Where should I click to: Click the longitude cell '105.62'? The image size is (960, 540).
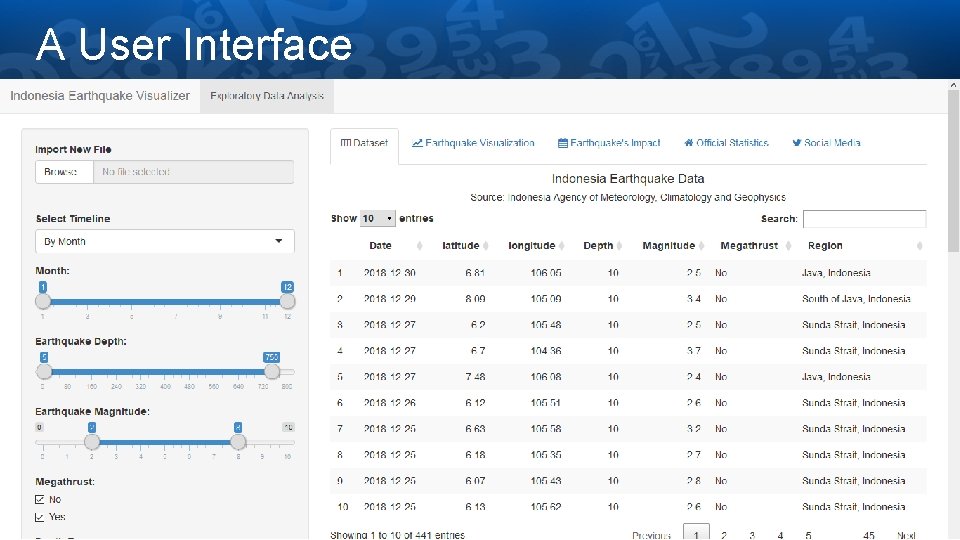click(x=546, y=507)
